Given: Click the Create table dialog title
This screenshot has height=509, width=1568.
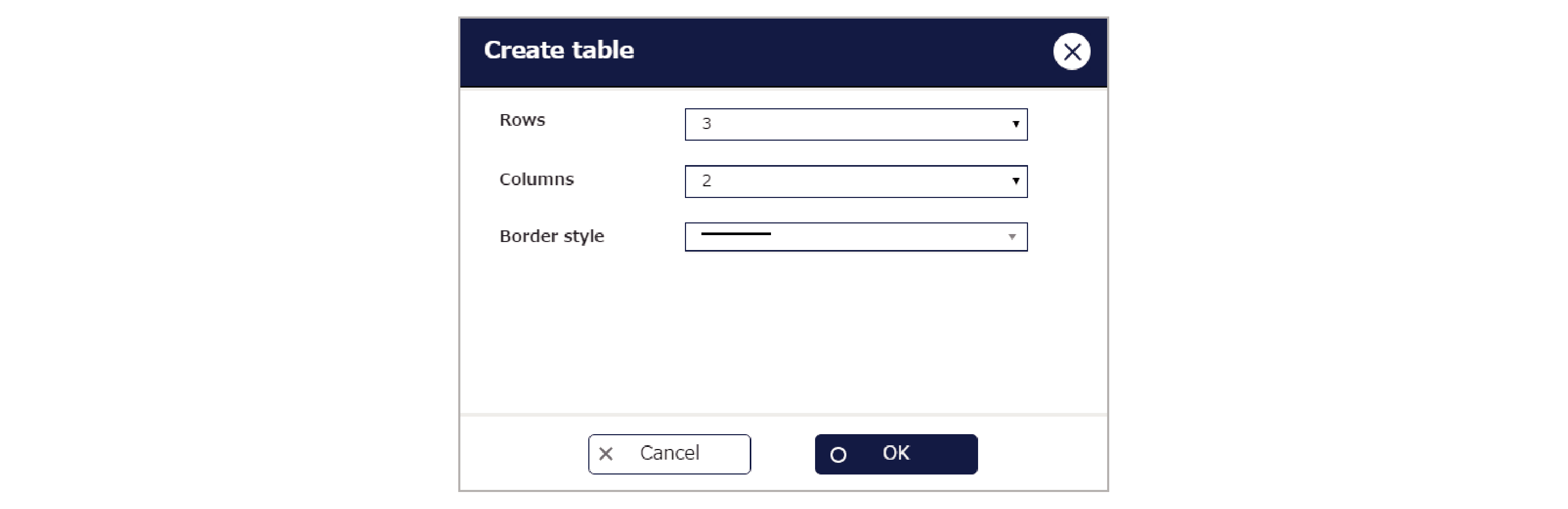Looking at the screenshot, I should pos(558,50).
